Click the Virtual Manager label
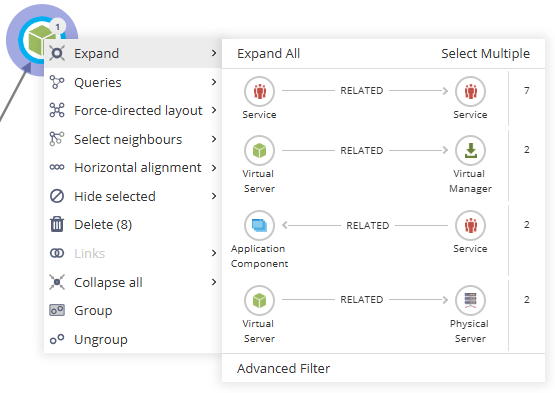The width and height of the screenshot is (555, 393). [x=470, y=181]
